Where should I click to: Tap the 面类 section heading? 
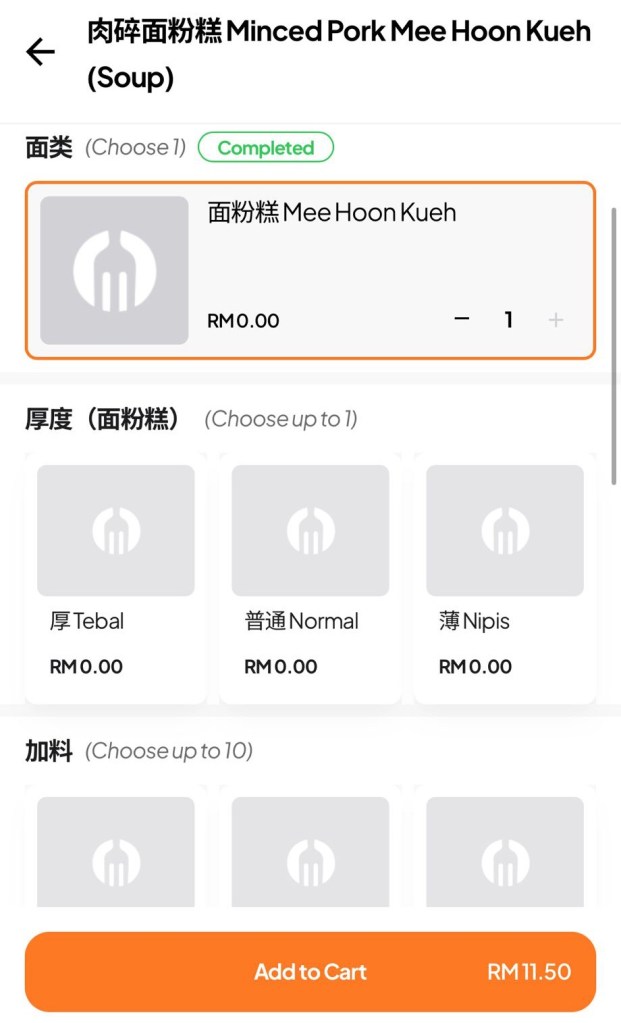pos(49,148)
